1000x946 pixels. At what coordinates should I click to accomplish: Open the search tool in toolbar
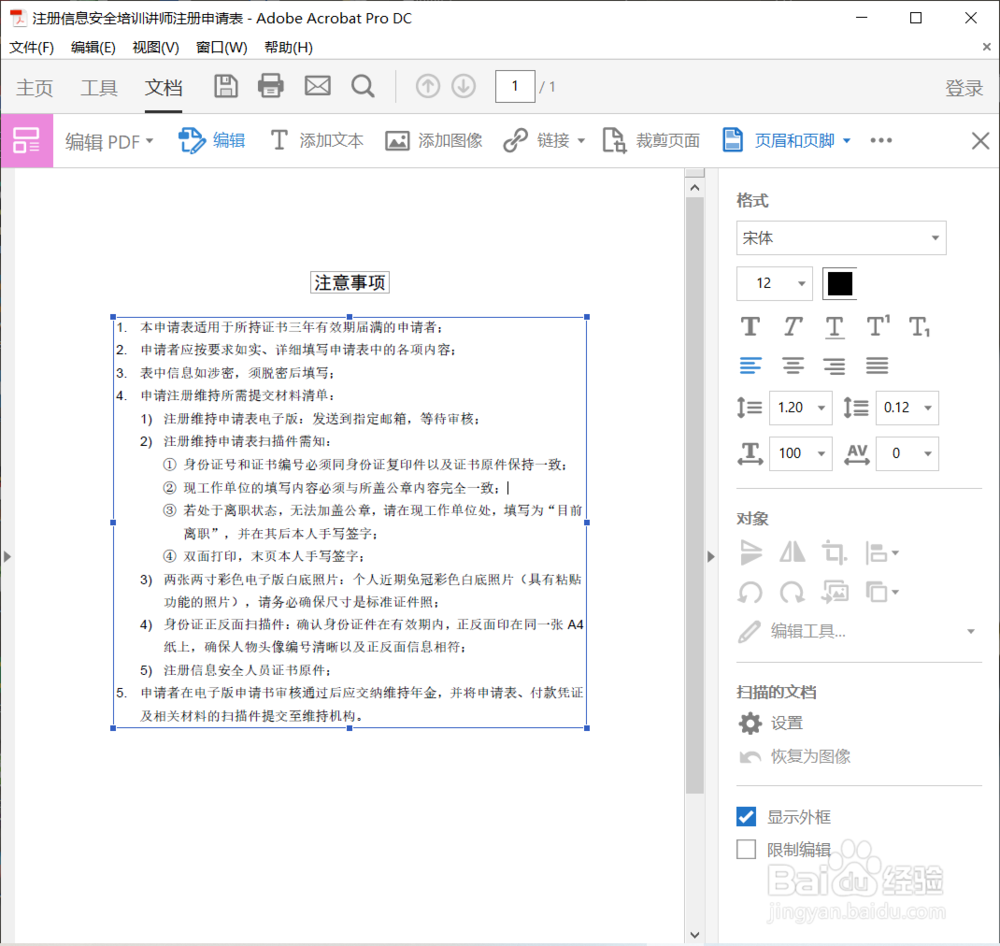pos(363,86)
